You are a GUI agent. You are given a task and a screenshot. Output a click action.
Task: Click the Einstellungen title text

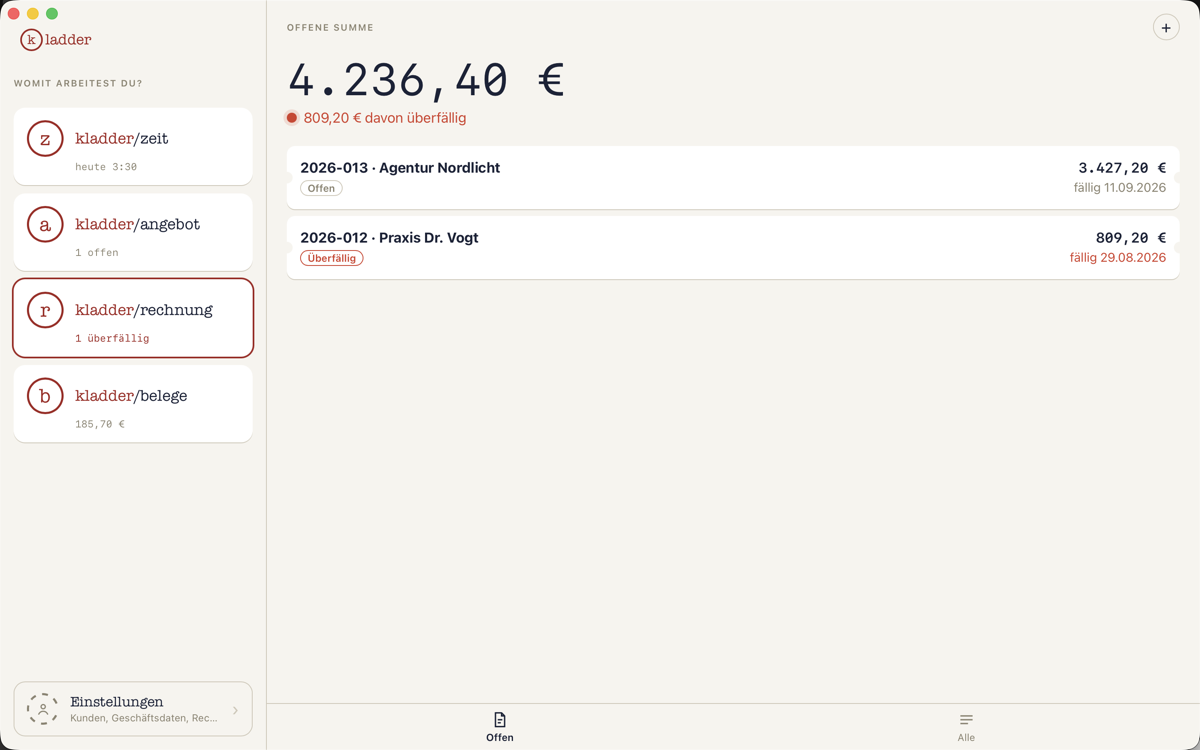coord(117,702)
